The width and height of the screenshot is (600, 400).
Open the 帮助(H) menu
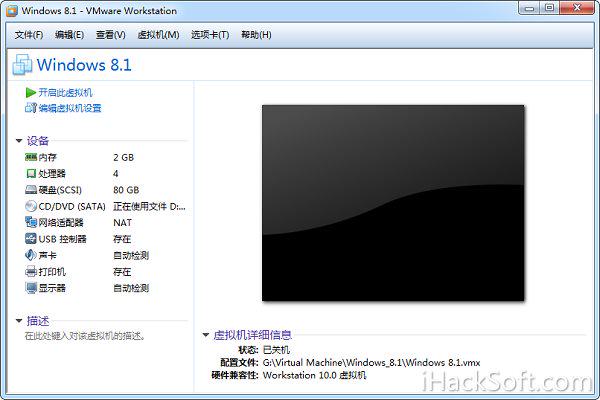256,35
